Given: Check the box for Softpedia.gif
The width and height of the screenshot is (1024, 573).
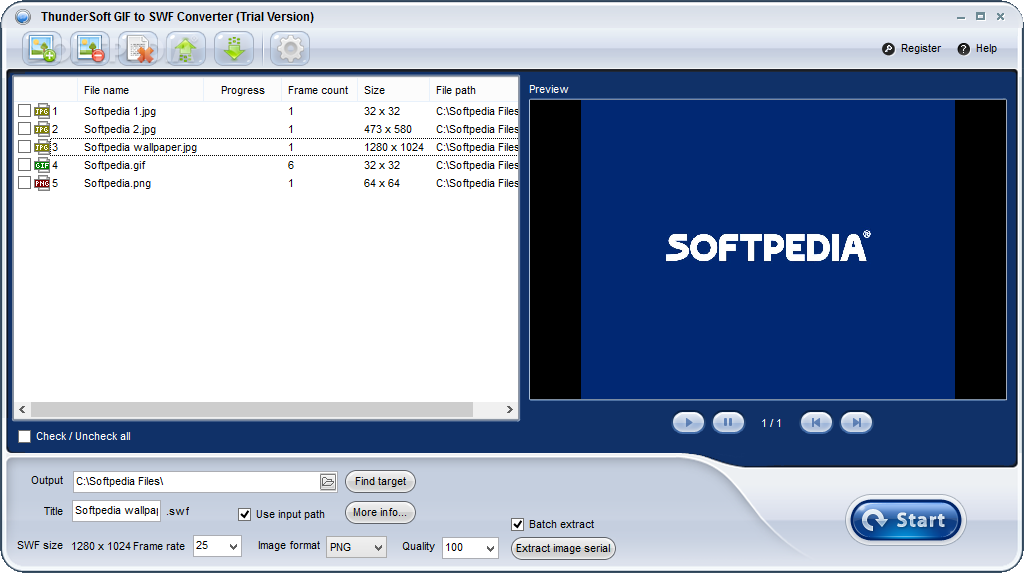Looking at the screenshot, I should [24, 165].
